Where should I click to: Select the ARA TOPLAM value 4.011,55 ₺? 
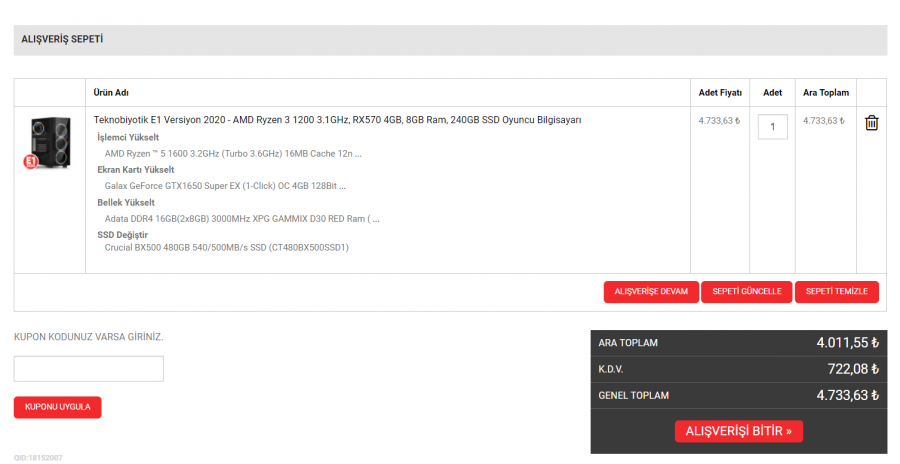tap(847, 343)
